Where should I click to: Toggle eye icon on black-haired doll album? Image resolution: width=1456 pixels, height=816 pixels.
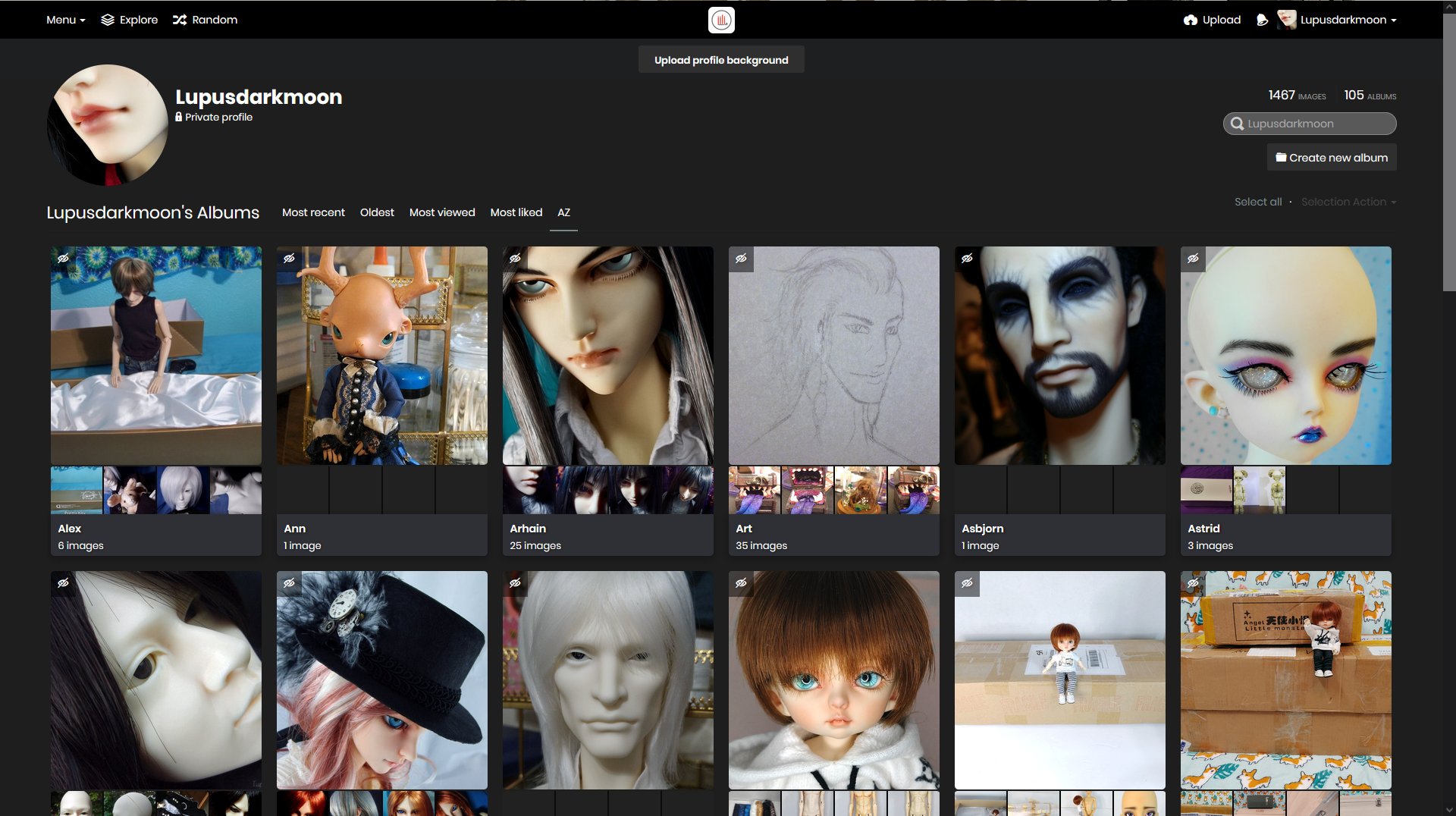63,583
